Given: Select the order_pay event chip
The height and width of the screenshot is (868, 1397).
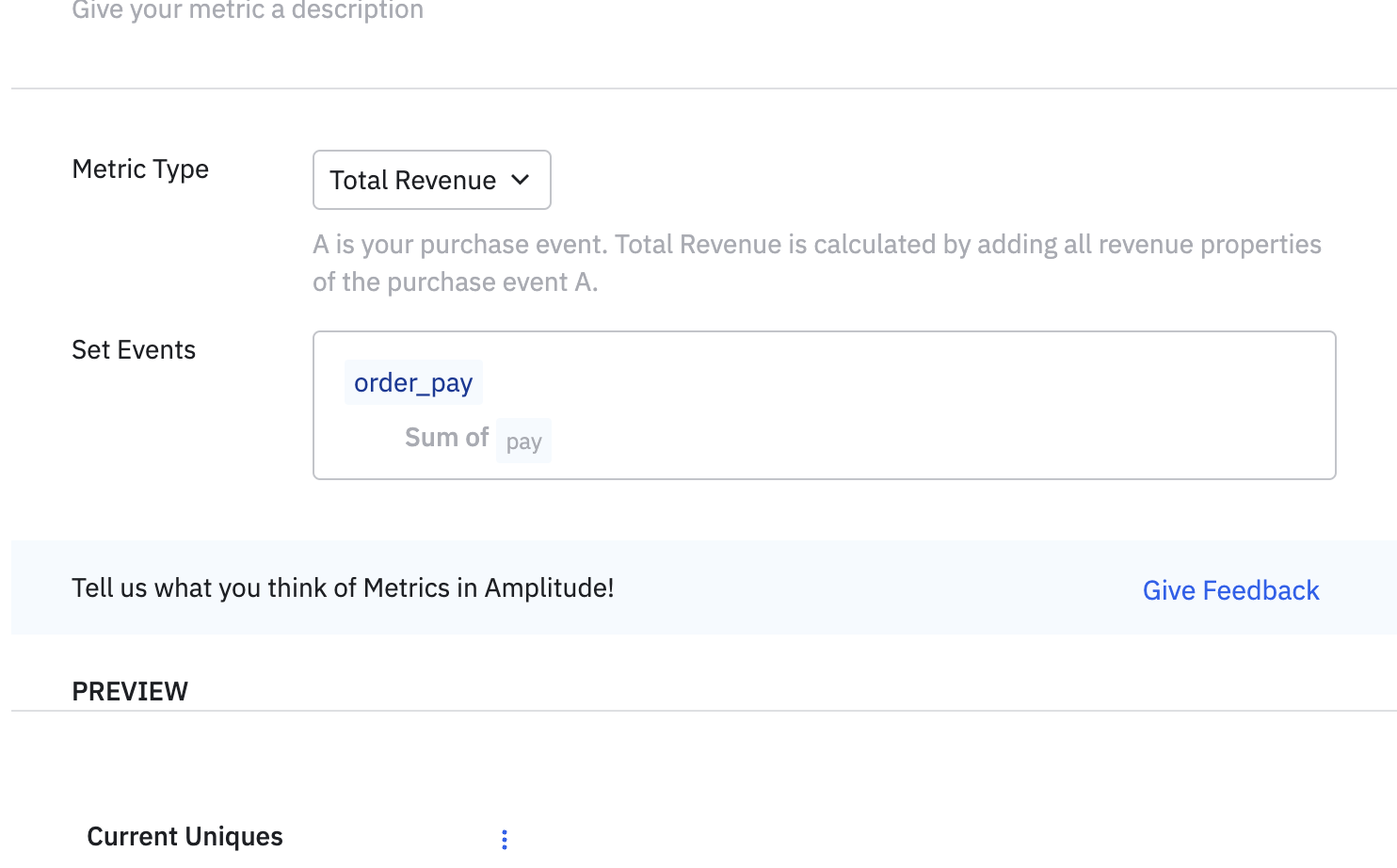Looking at the screenshot, I should [x=413, y=383].
